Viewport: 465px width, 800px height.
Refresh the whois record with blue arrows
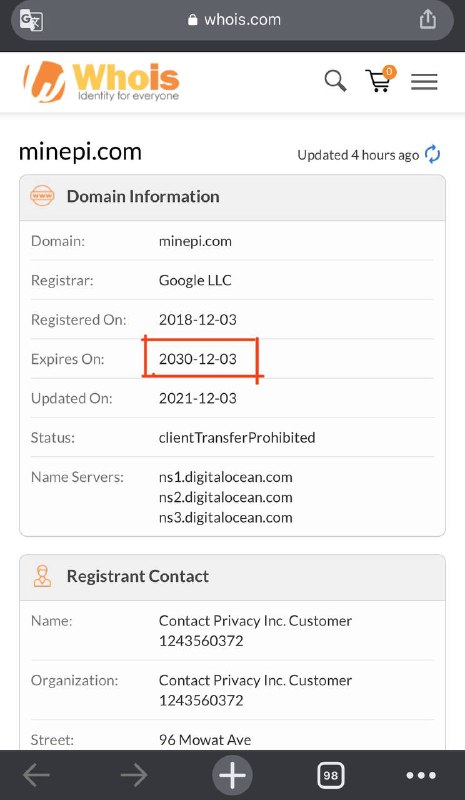point(433,155)
